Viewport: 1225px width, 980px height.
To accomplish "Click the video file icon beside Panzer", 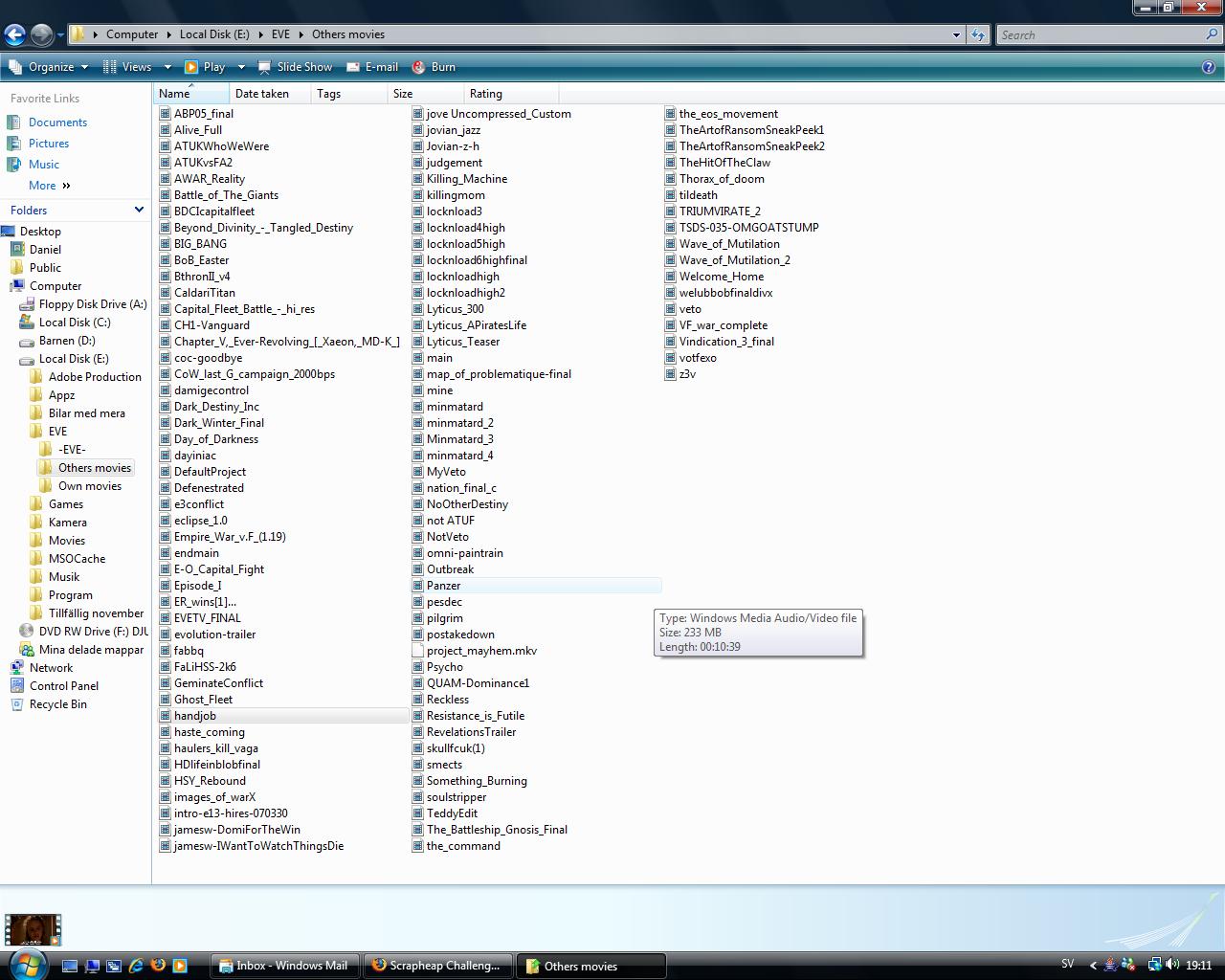I will 418,586.
